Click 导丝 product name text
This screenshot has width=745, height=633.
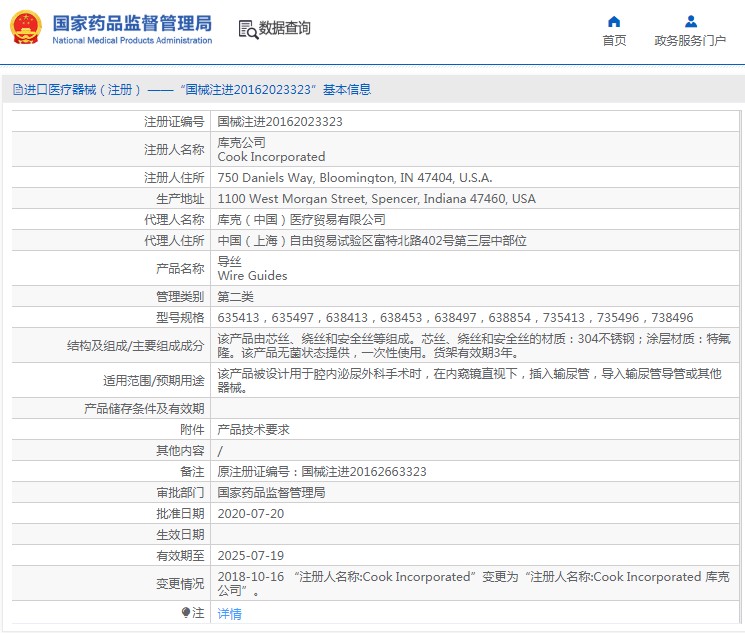click(x=229, y=261)
